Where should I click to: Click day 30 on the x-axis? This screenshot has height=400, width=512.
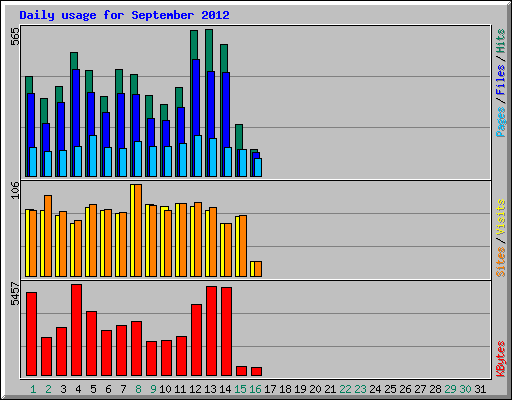pyautogui.click(x=465, y=389)
